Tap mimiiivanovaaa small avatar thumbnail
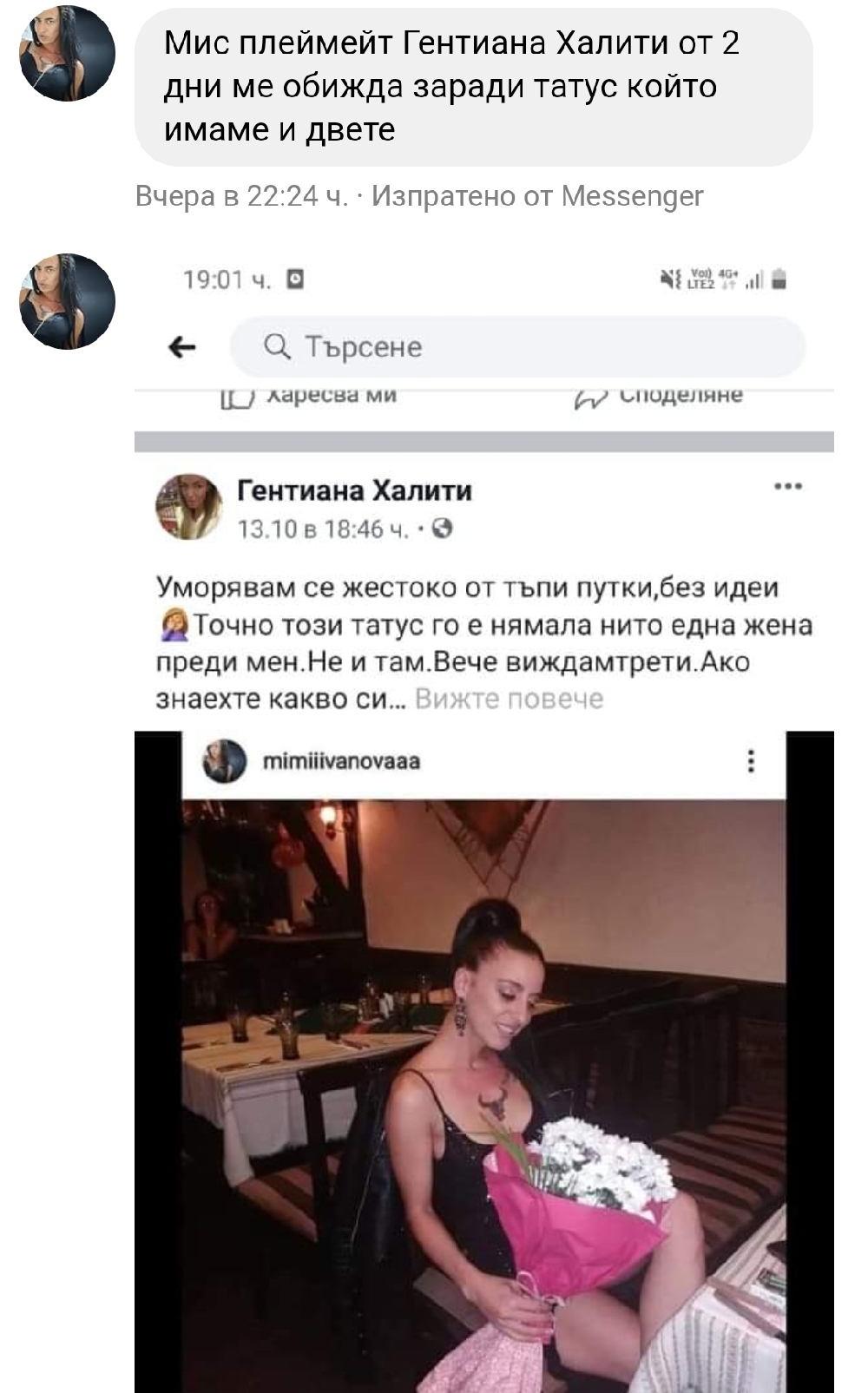Image resolution: width=868 pixels, height=1393 pixels. click(x=225, y=761)
